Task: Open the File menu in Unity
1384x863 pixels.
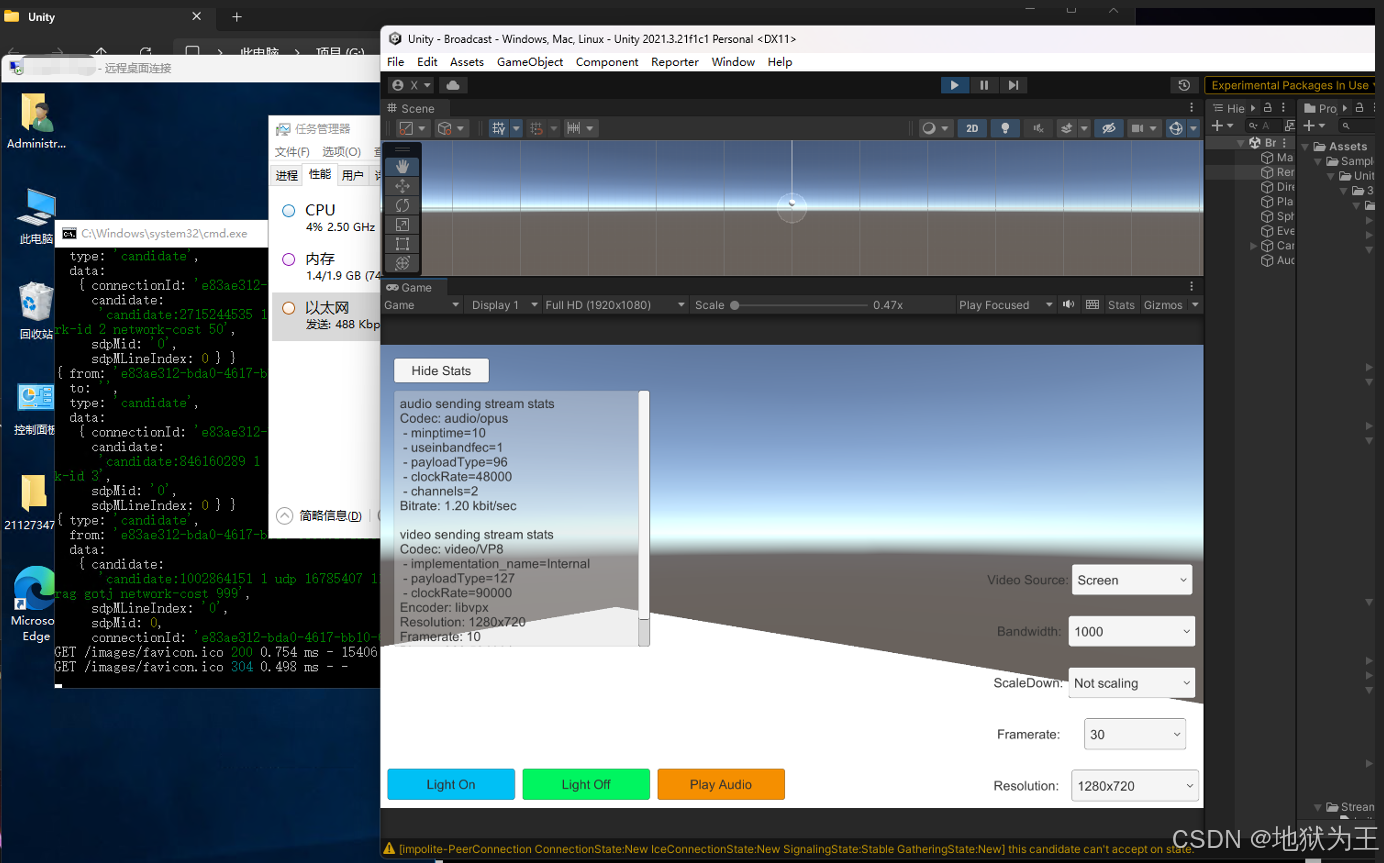Action: pyautogui.click(x=396, y=62)
